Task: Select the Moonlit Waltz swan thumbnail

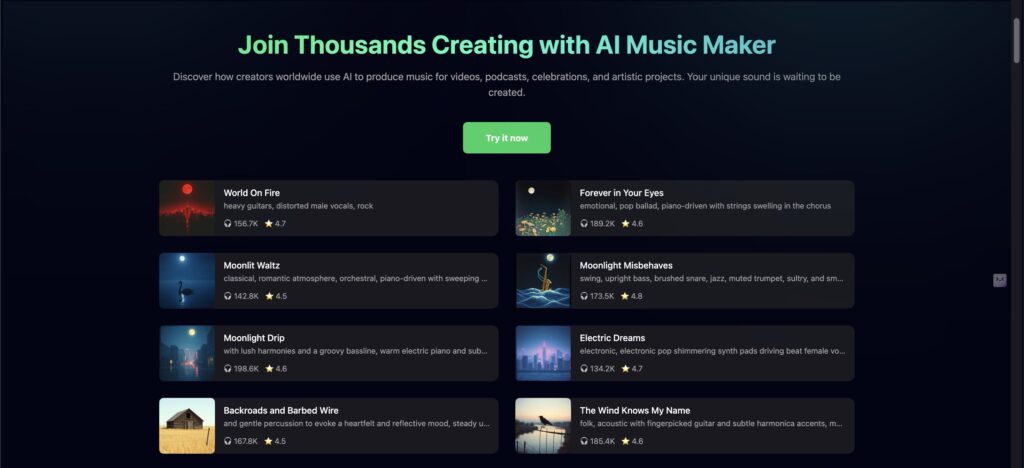Action: pyautogui.click(x=187, y=281)
